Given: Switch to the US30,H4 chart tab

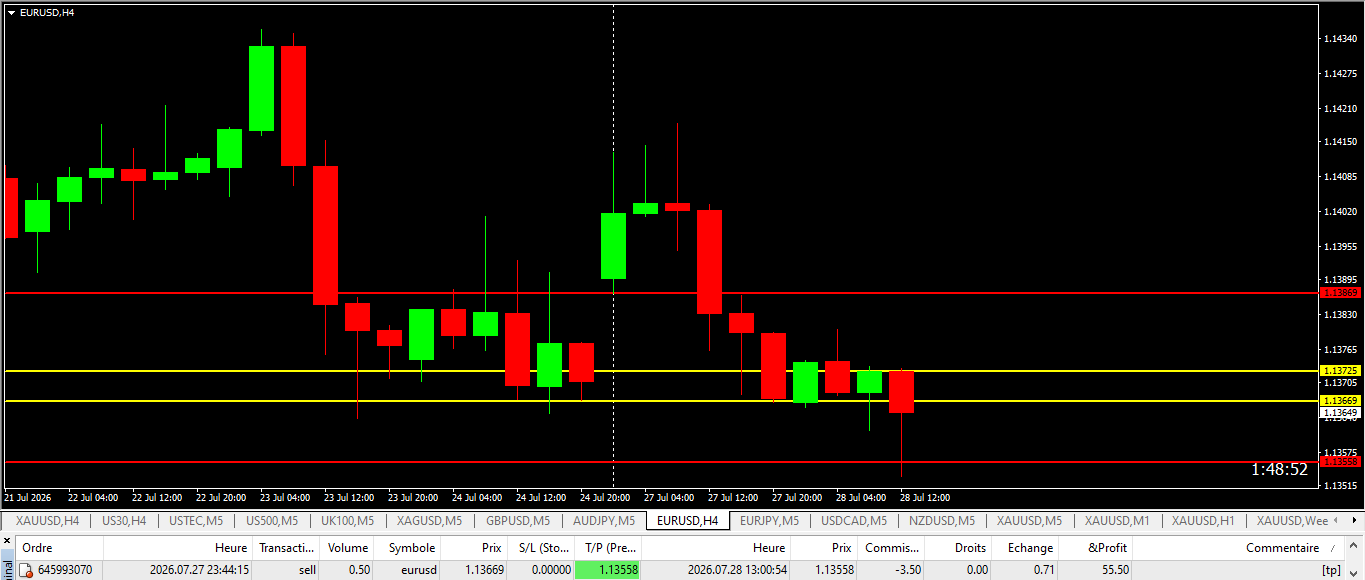Looking at the screenshot, I should click(x=124, y=521).
